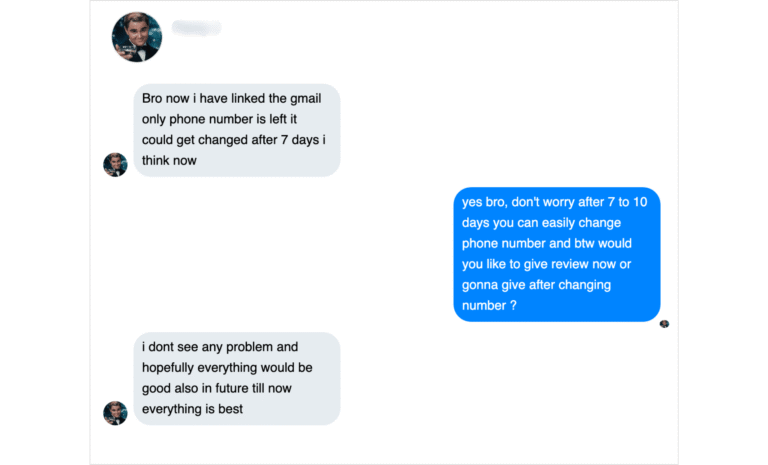This screenshot has height=465, width=768.
Task: Click 'you like to give review now' line
Action: click(x=547, y=265)
